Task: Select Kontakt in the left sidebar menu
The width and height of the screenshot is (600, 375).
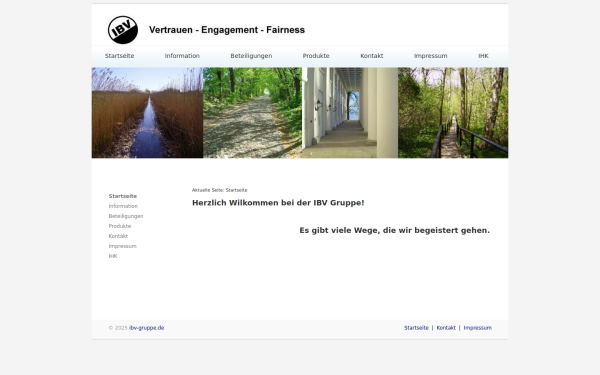Action: click(118, 236)
